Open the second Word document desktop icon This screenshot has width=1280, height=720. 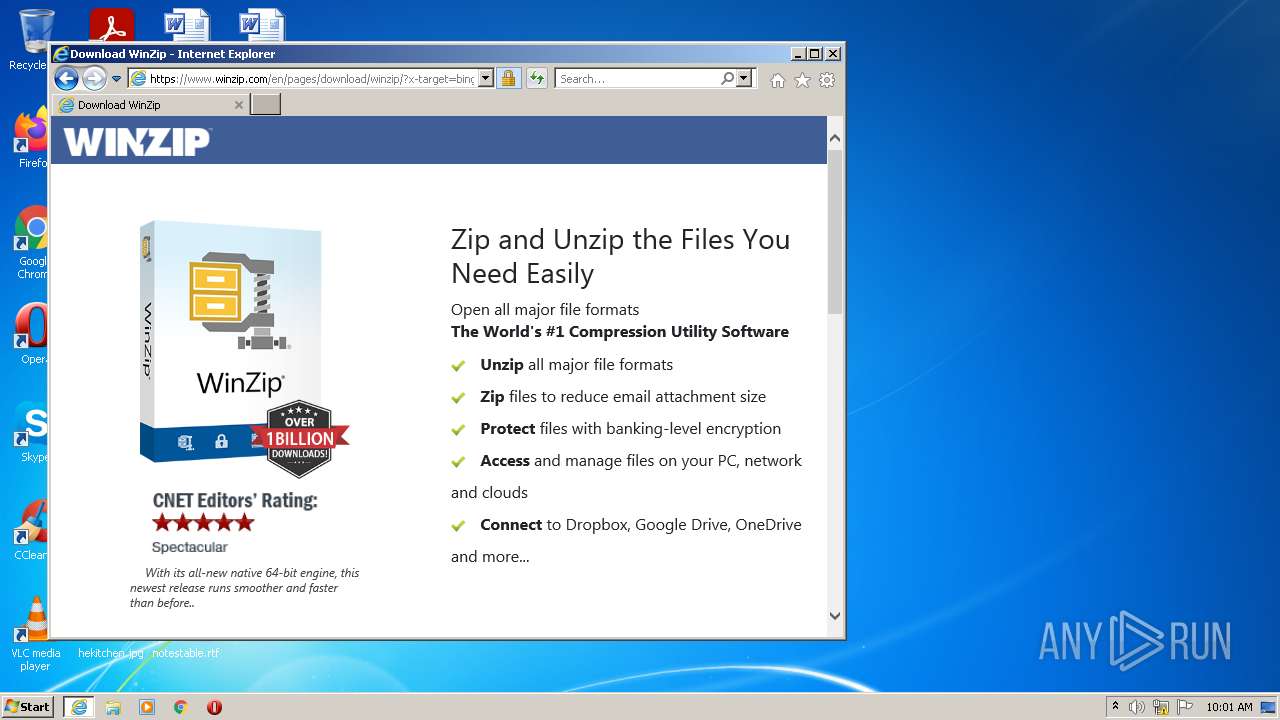tap(261, 26)
